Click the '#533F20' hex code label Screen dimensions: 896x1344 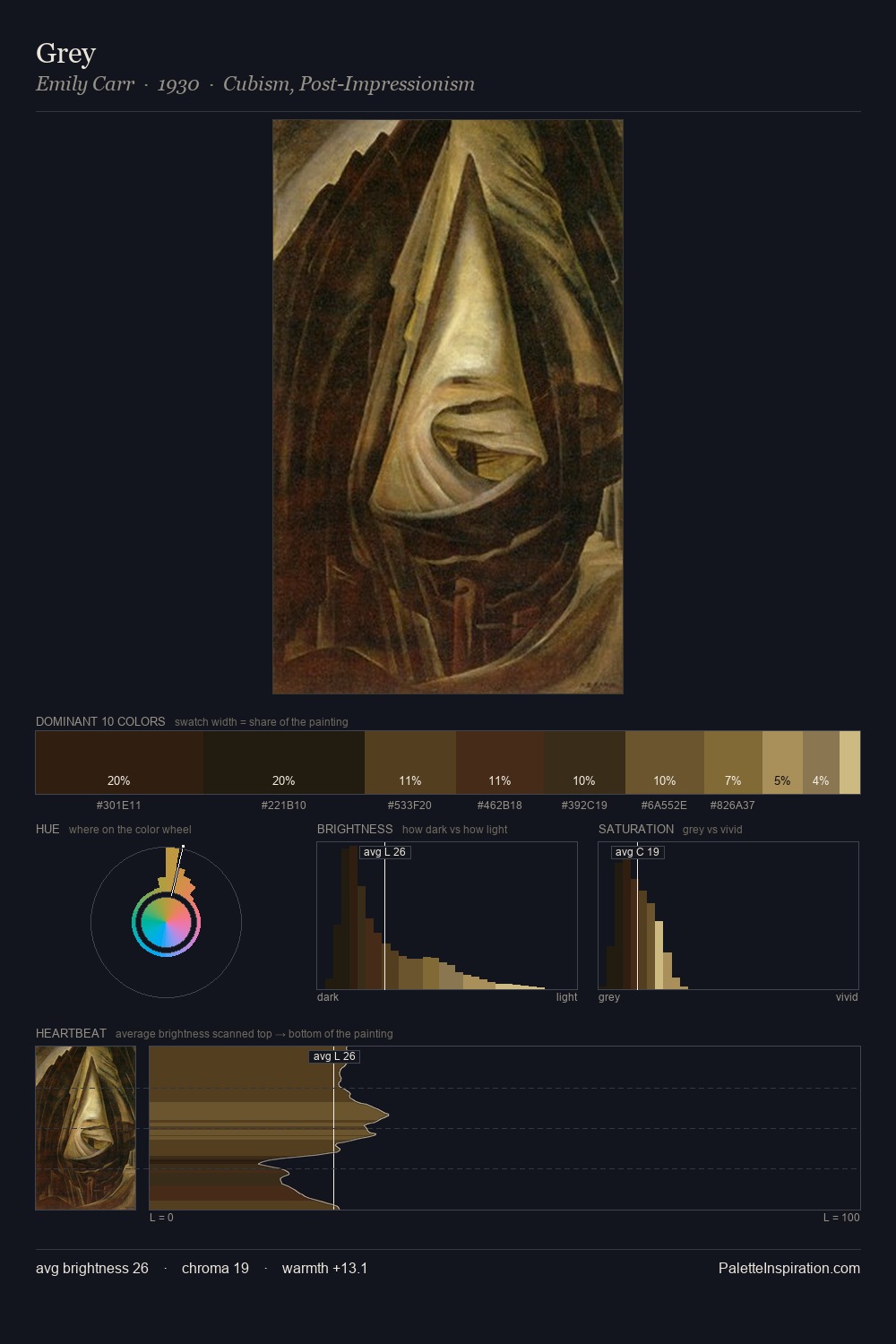click(x=409, y=805)
